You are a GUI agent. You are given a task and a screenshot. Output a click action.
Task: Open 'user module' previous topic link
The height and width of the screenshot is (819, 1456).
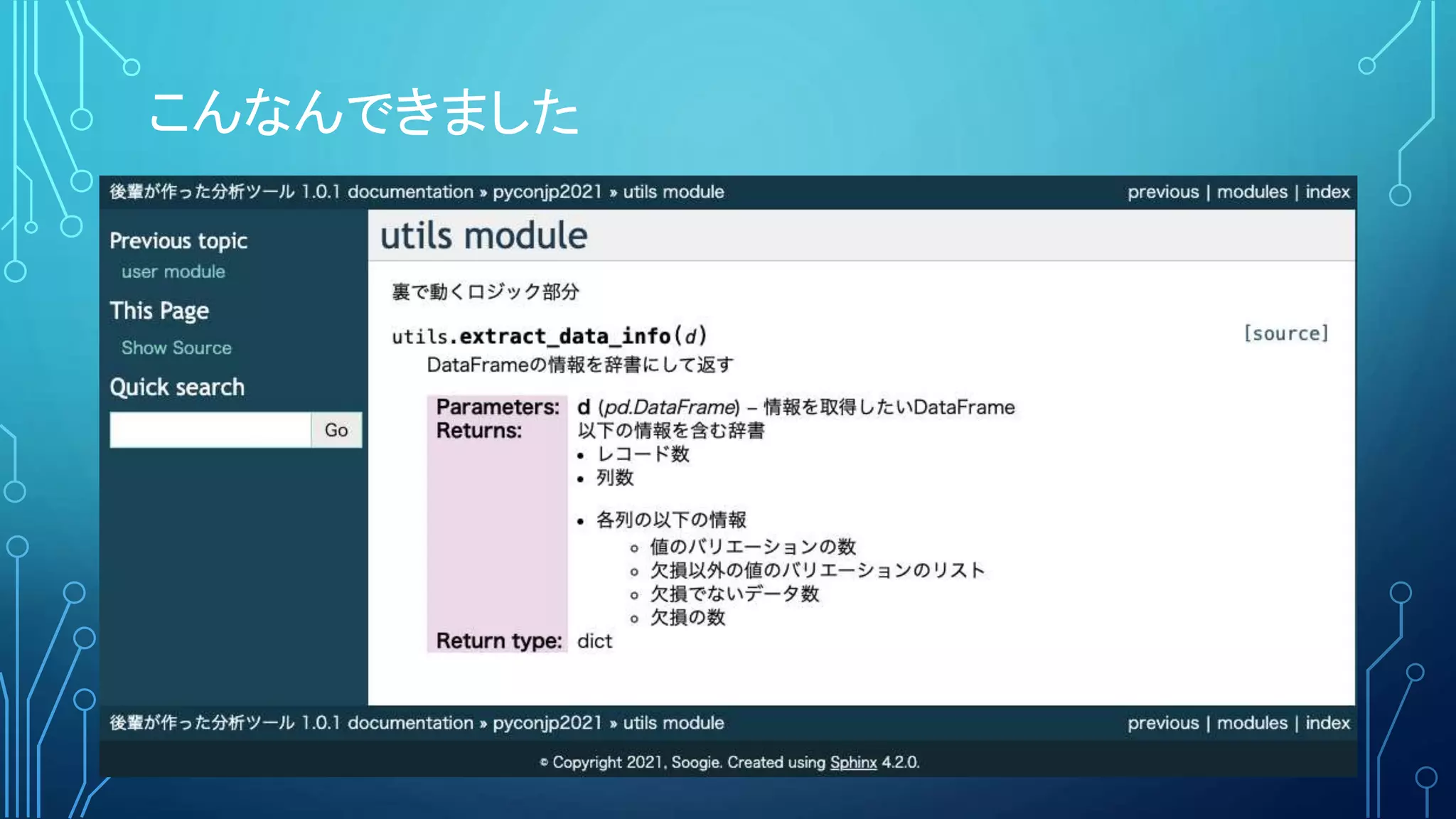(173, 272)
